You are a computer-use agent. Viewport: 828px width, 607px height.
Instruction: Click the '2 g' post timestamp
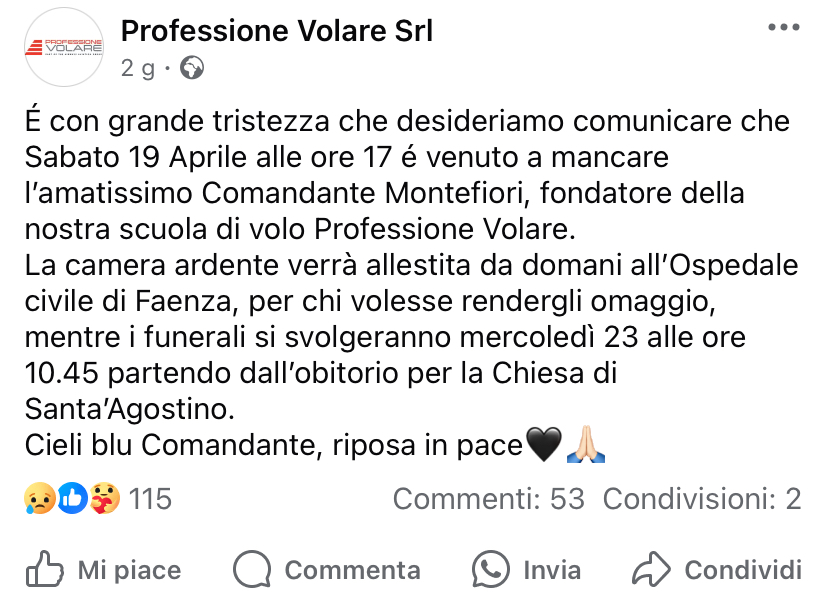click(138, 69)
